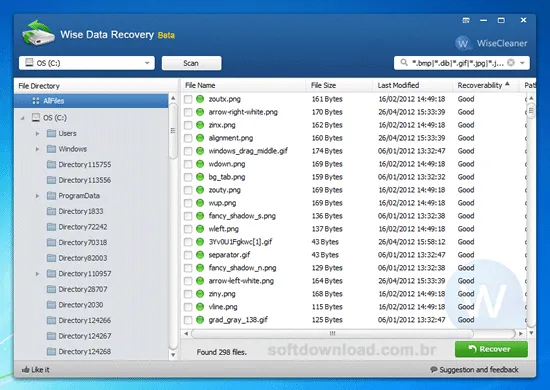This screenshot has height=390, width=550.
Task: Check the box for wdown.png
Action: [x=188, y=164]
